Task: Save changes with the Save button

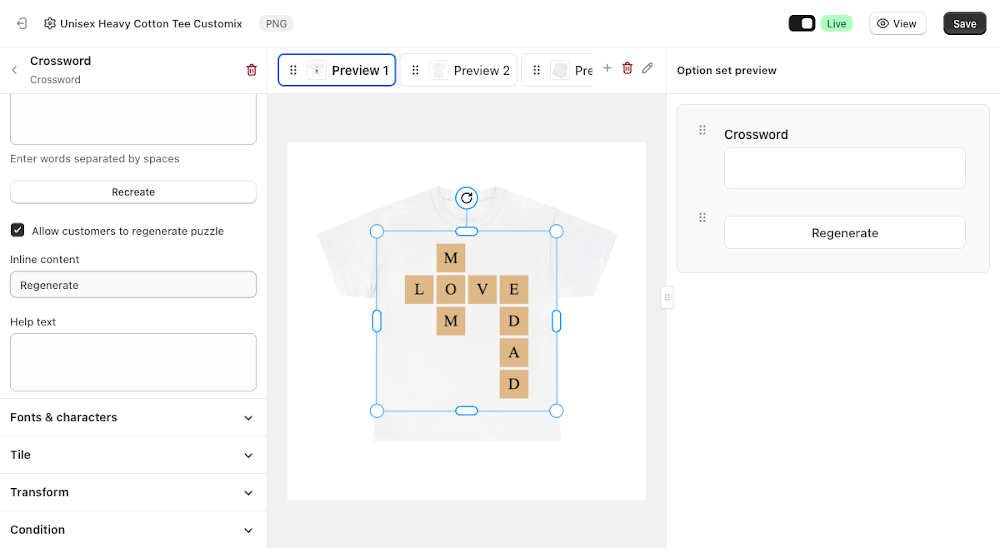Action: 964,24
